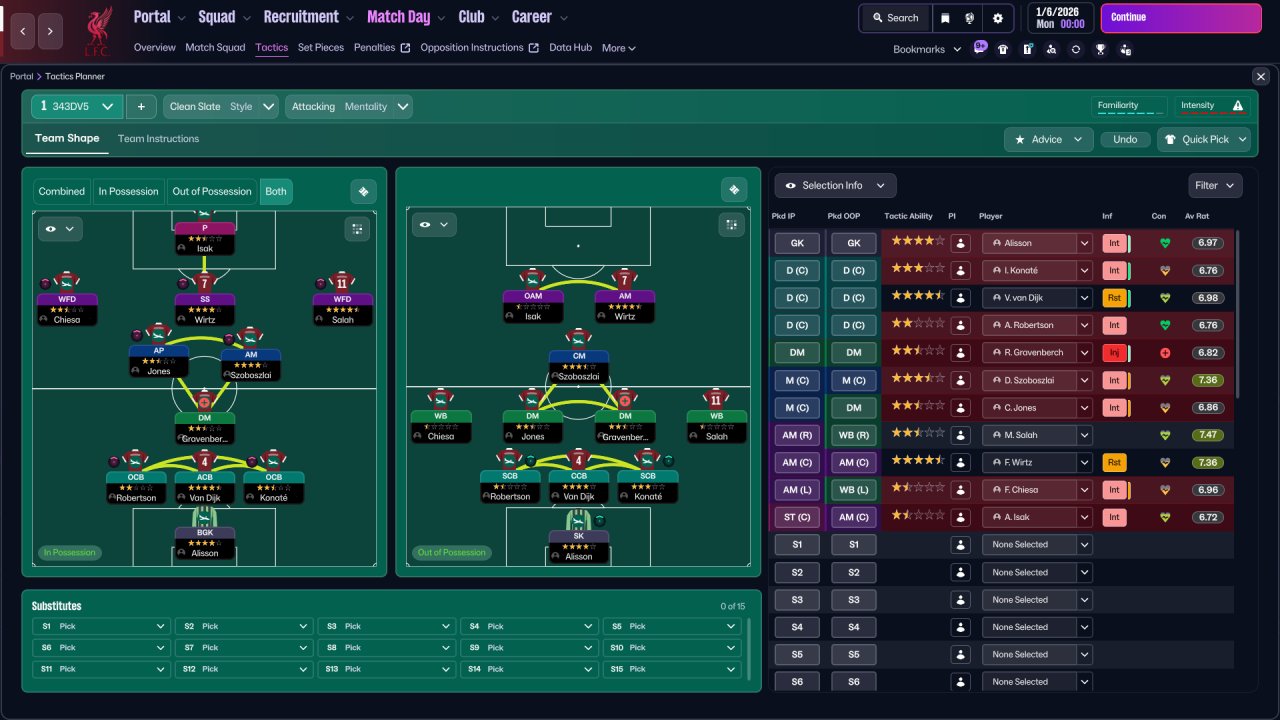Open the Clean Slate Style dropdown
The height and width of the screenshot is (720, 1280).
[220, 107]
